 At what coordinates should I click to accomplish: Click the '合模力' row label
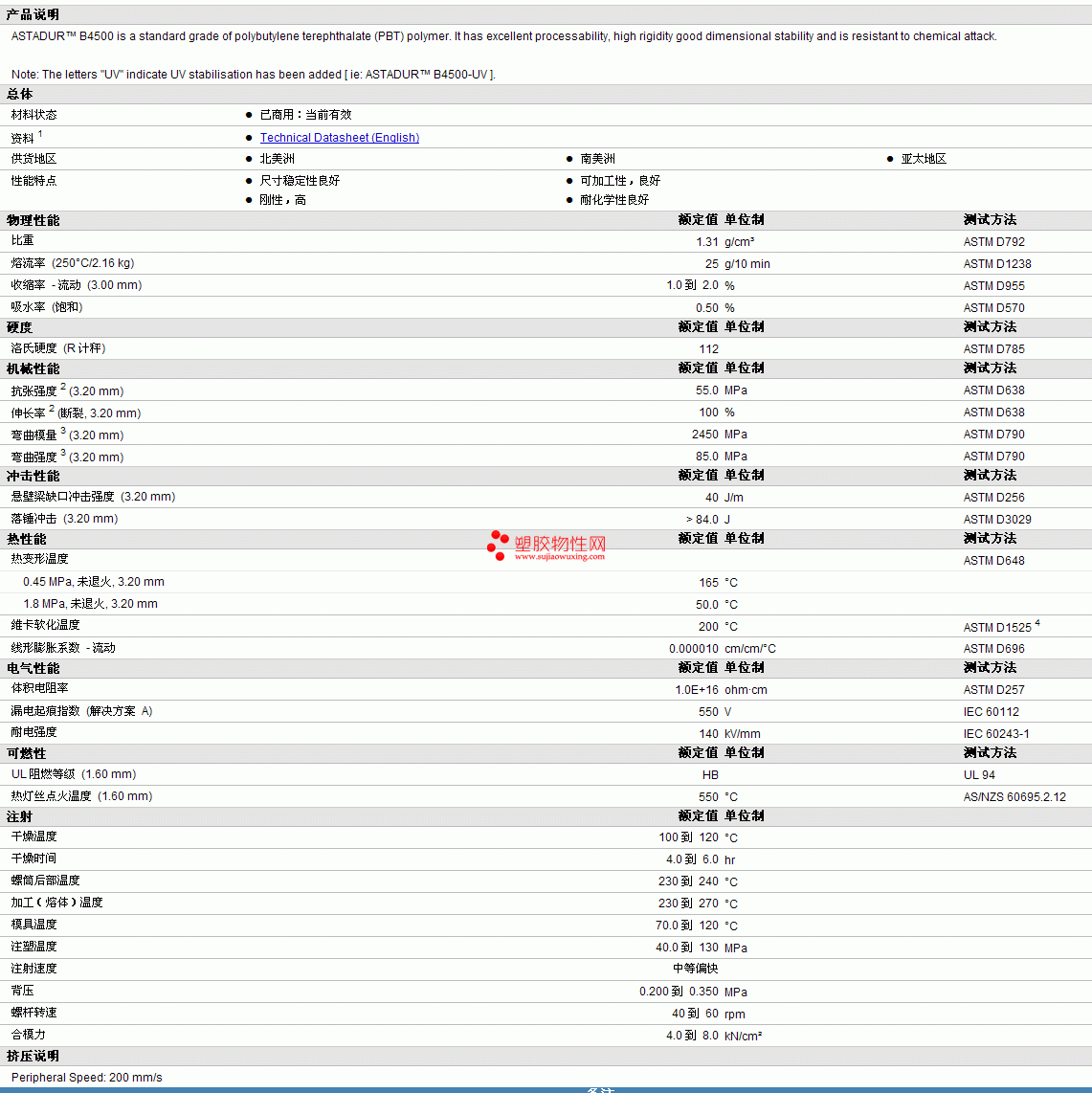(28, 1035)
